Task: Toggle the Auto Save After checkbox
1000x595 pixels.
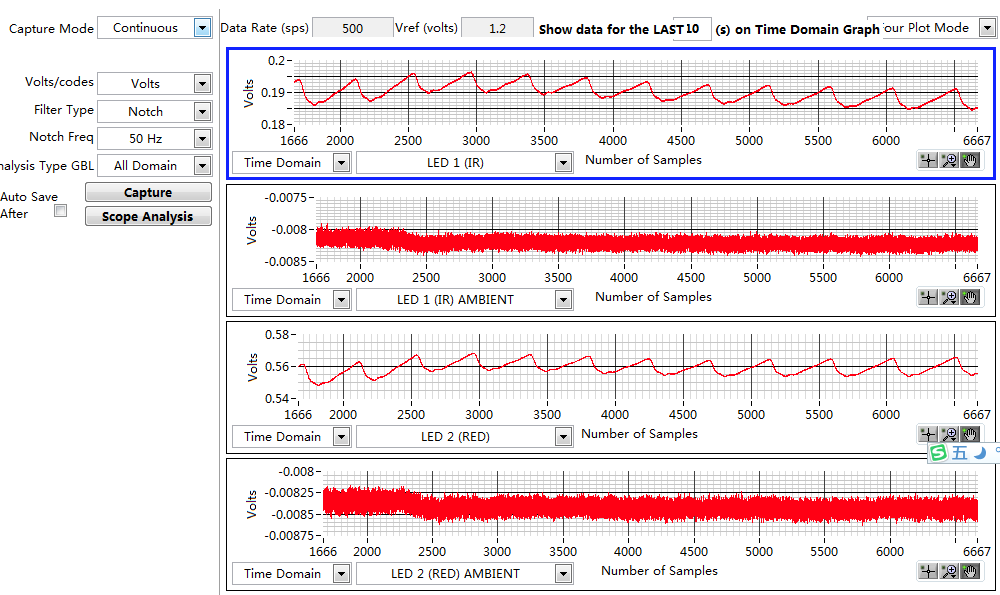Action: pos(61,210)
